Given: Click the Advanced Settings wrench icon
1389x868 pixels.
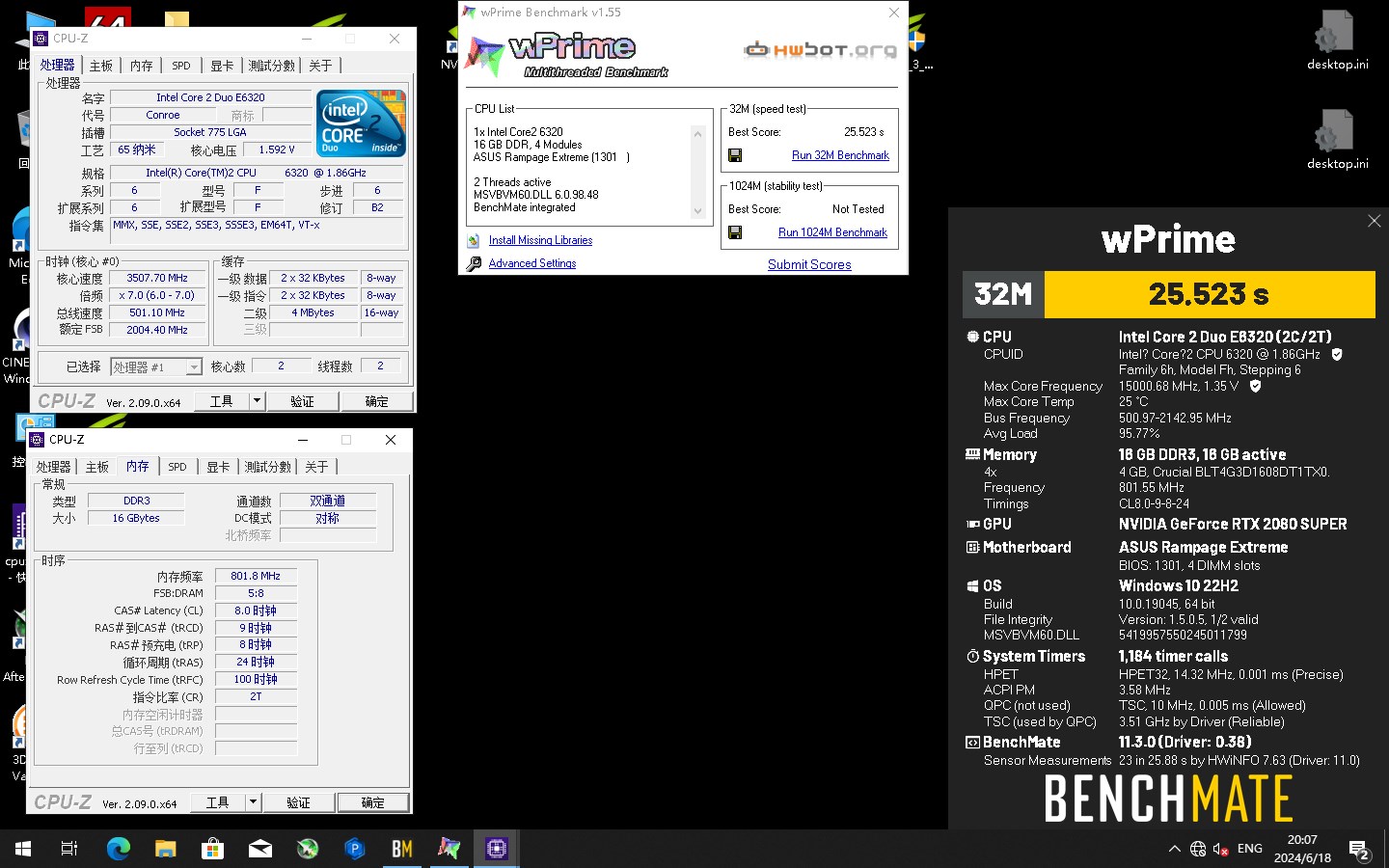Looking at the screenshot, I should point(474,264).
